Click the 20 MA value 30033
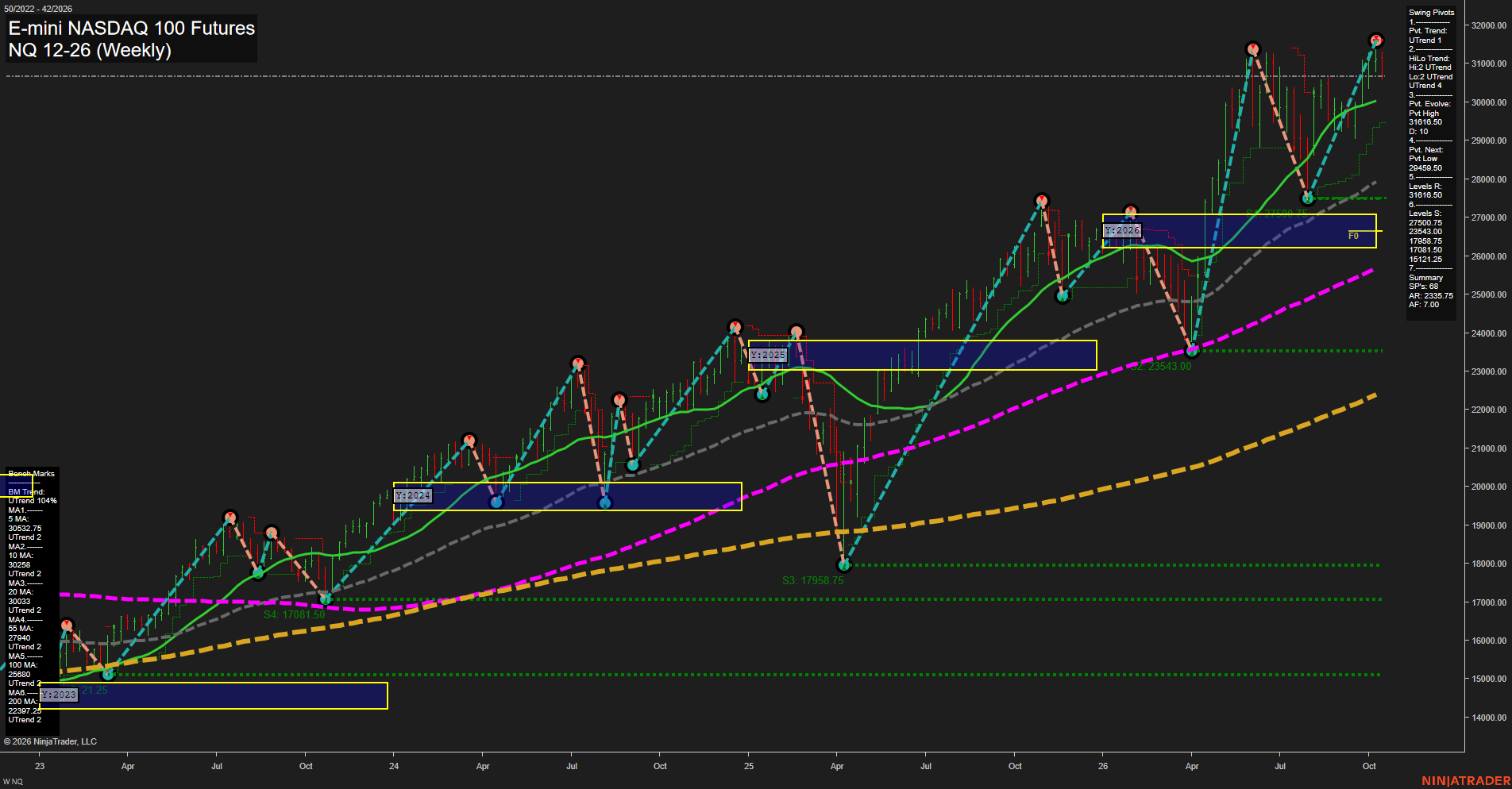1512x789 pixels. [19, 601]
